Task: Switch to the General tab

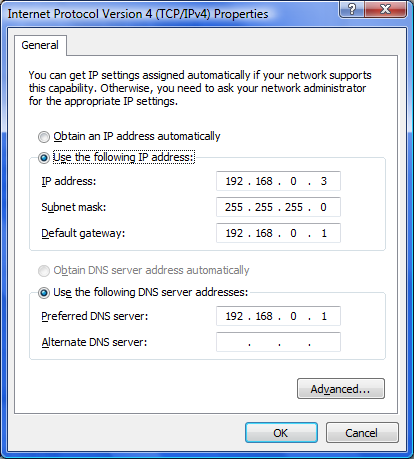Action: coord(40,45)
